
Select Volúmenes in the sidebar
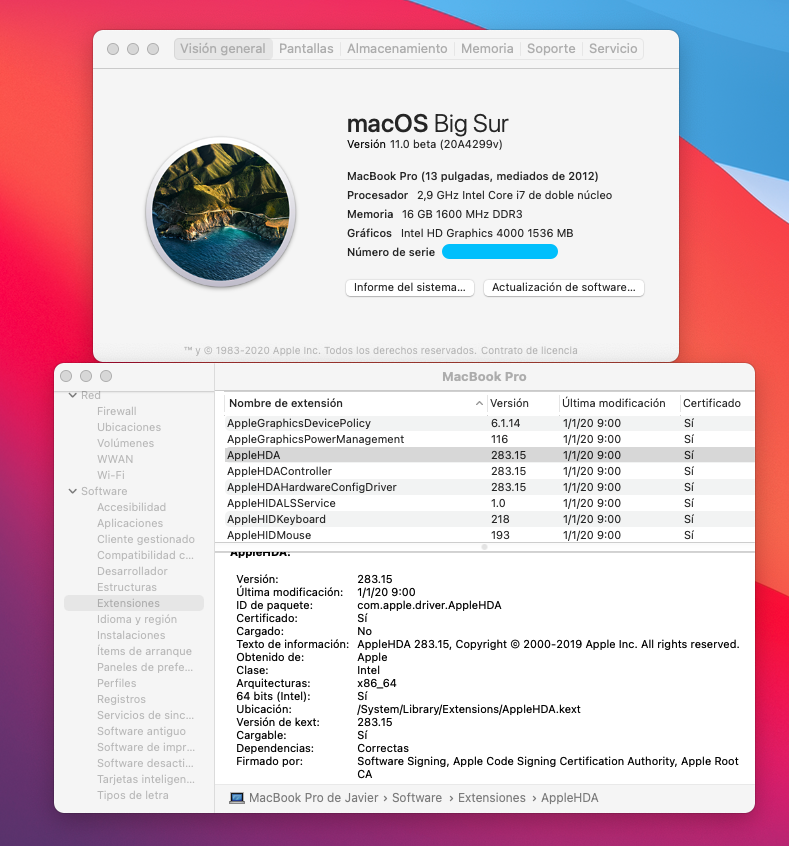pos(125,443)
